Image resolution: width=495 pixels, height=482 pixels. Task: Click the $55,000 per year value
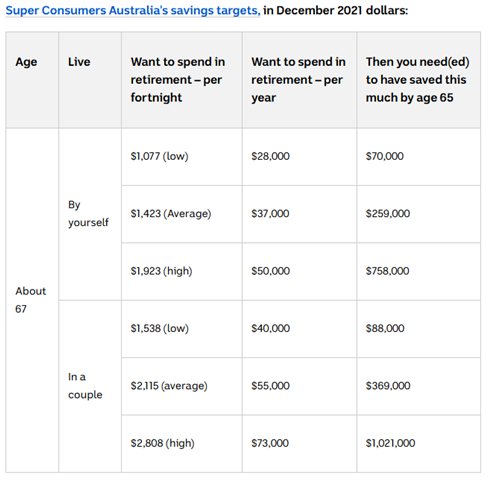tap(270, 386)
